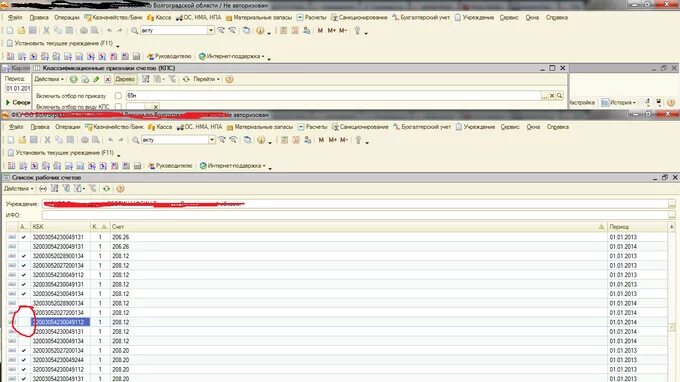
Task: Click add-by-copy icon in KPS window toolbar
Action: pyautogui.click(x=85, y=79)
